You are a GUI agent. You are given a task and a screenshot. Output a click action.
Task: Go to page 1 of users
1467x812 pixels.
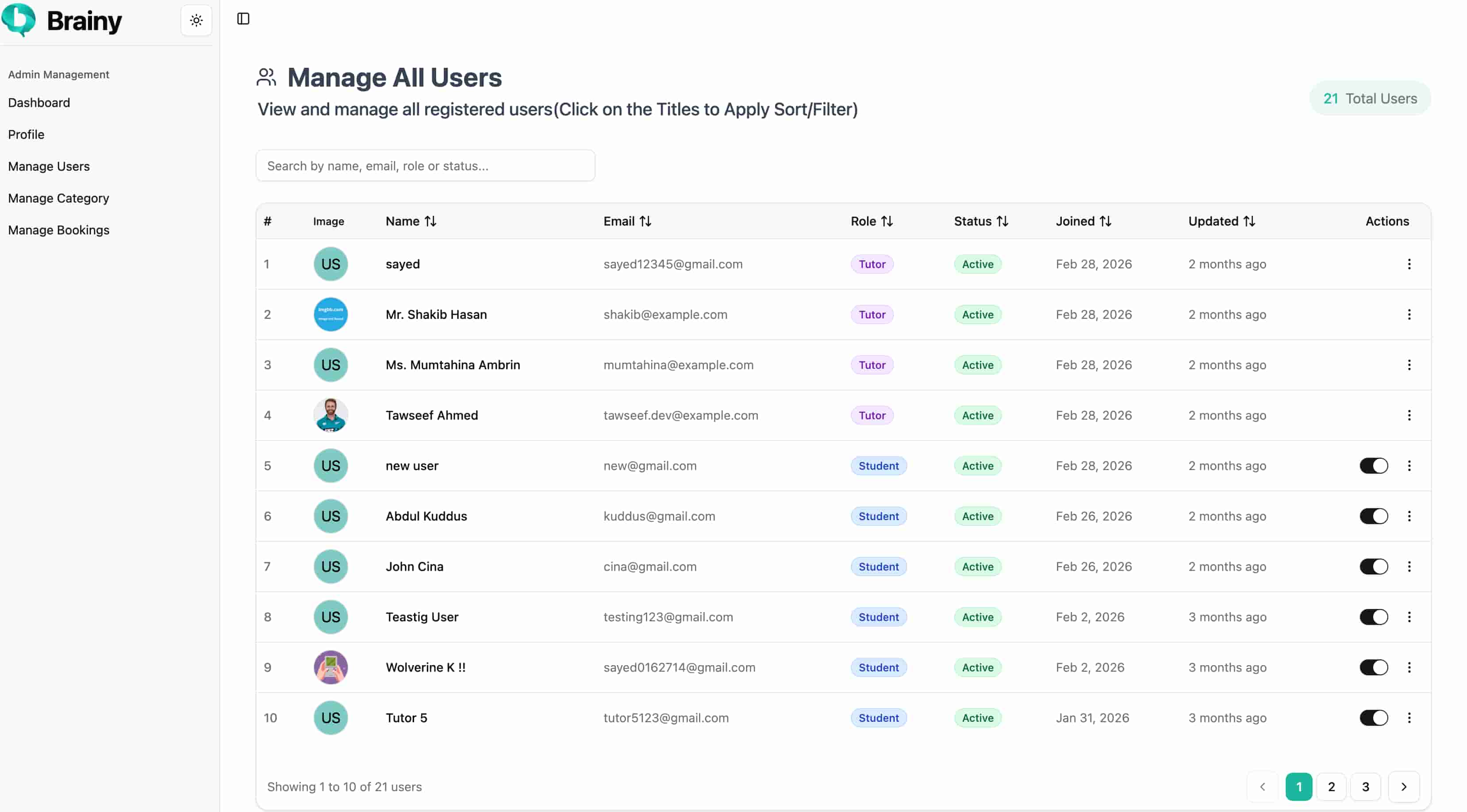pos(1298,786)
